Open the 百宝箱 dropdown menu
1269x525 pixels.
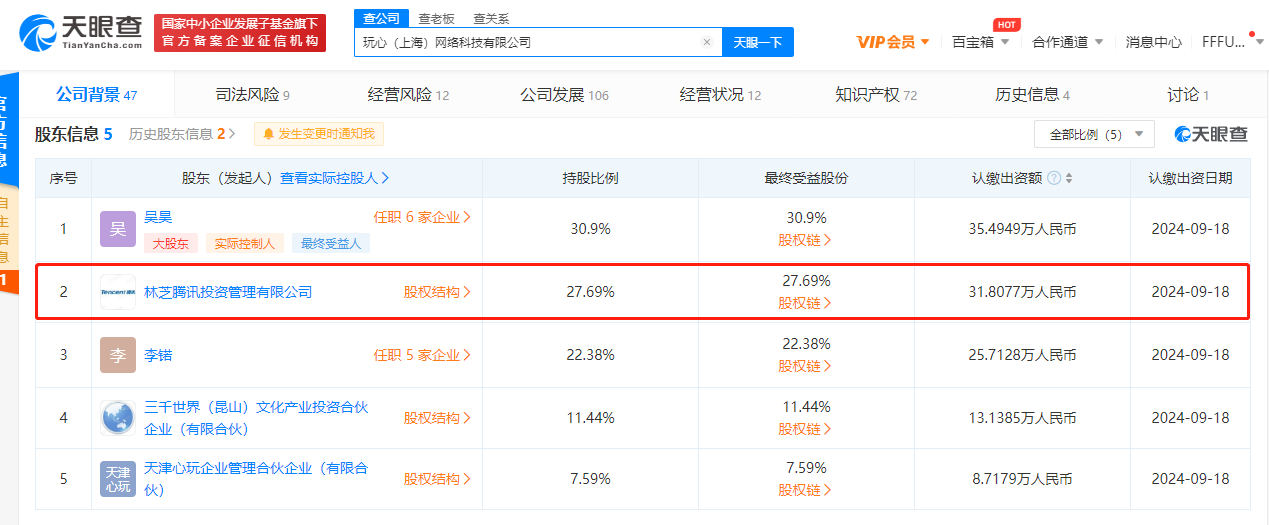979,42
